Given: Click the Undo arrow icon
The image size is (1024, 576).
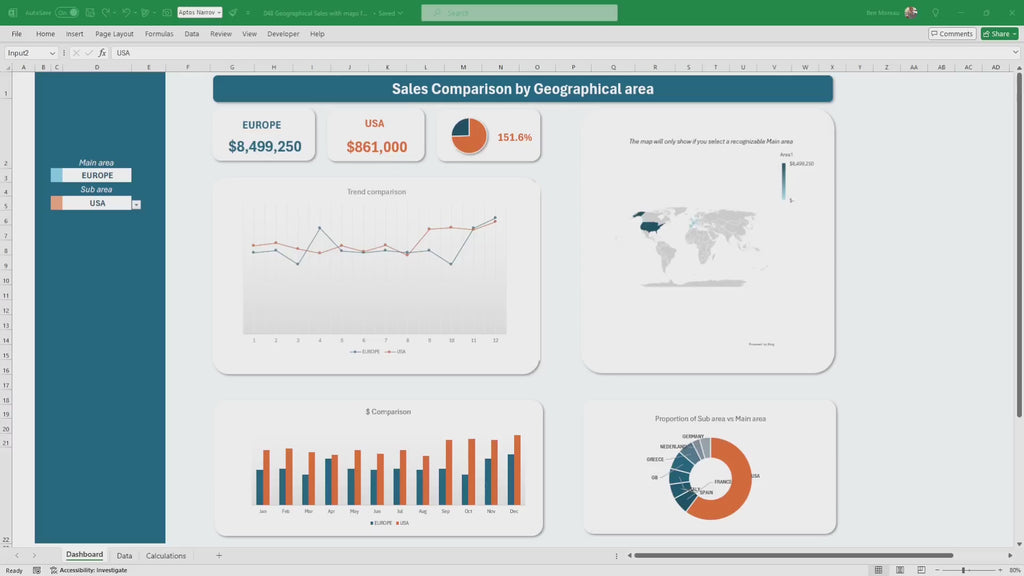Looking at the screenshot, I should coord(126,13).
